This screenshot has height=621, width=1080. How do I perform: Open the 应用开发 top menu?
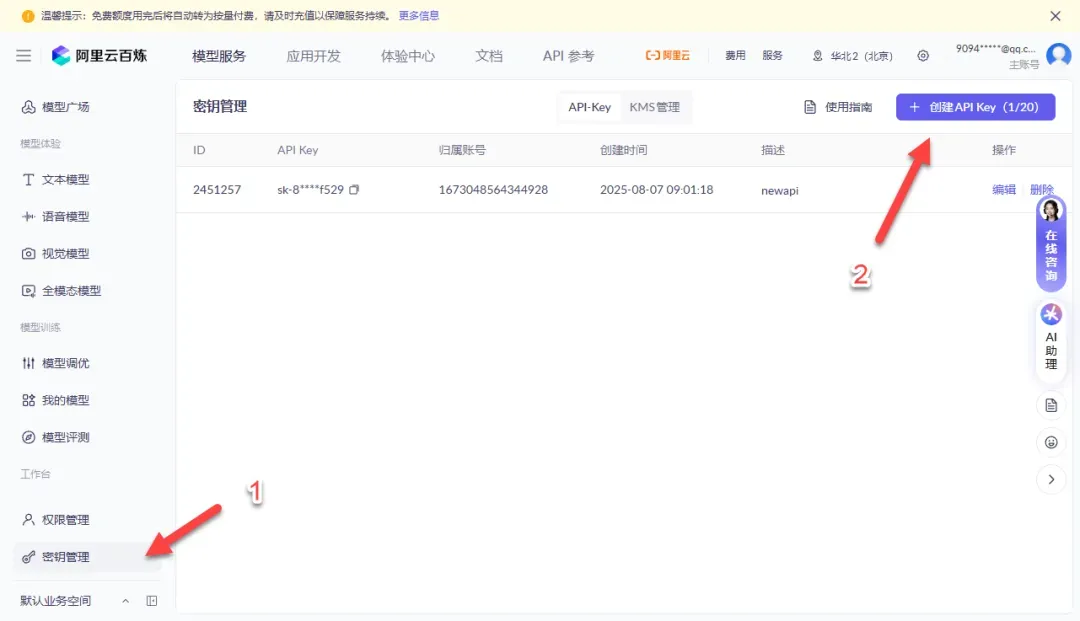pos(313,56)
